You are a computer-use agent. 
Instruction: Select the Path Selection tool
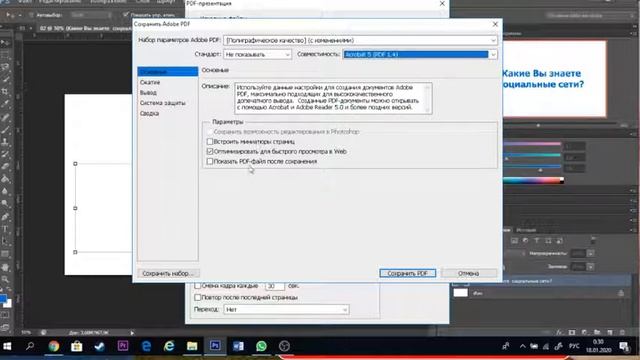5,241
